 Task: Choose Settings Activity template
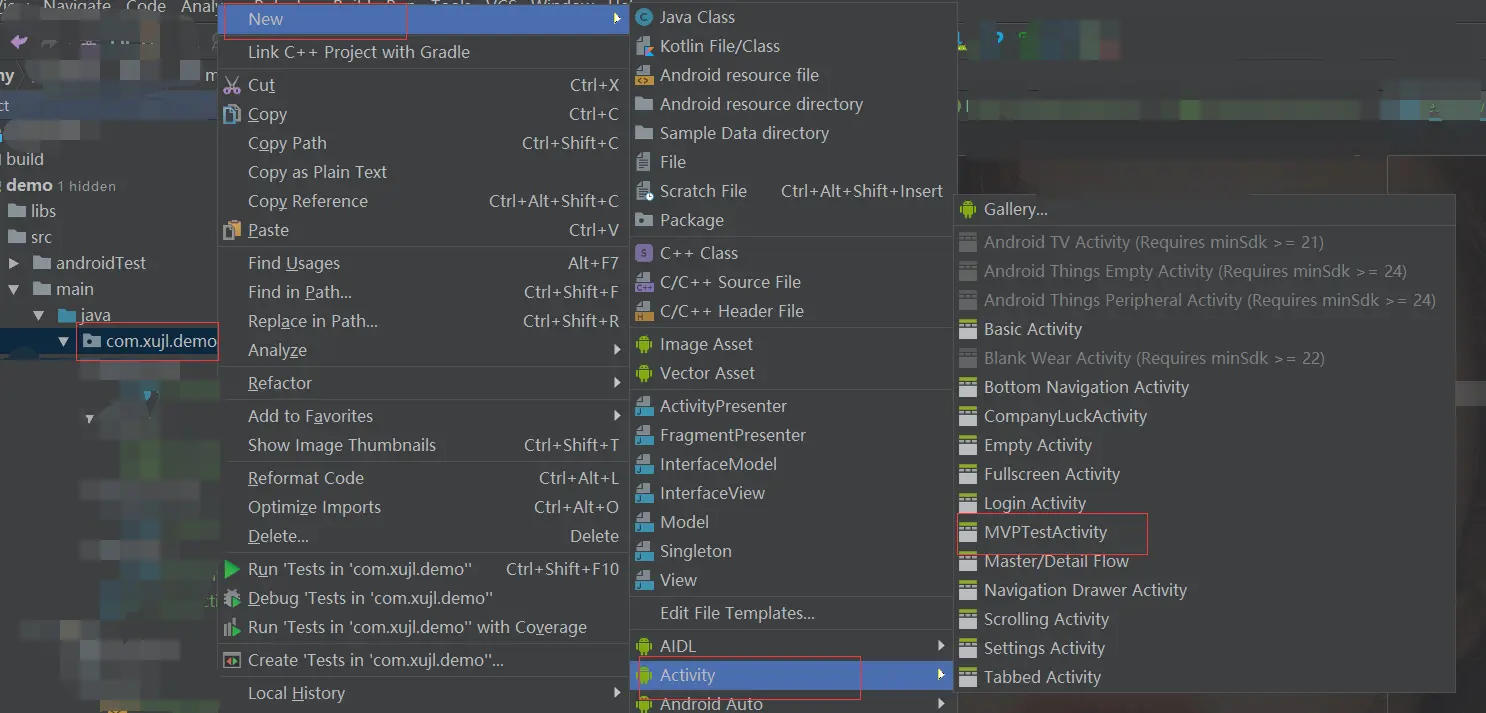pyautogui.click(x=1205, y=648)
